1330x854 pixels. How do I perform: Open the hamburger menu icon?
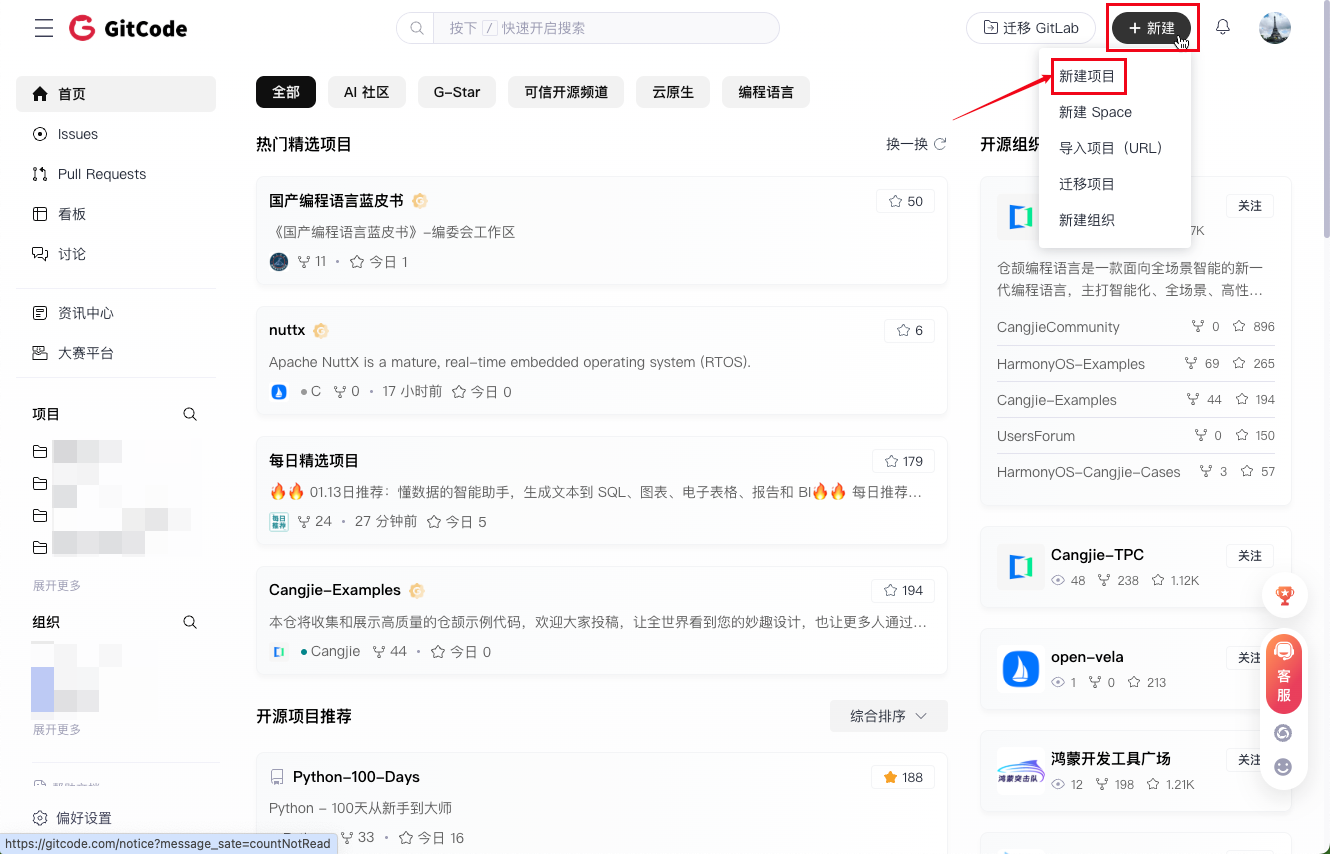[44, 28]
